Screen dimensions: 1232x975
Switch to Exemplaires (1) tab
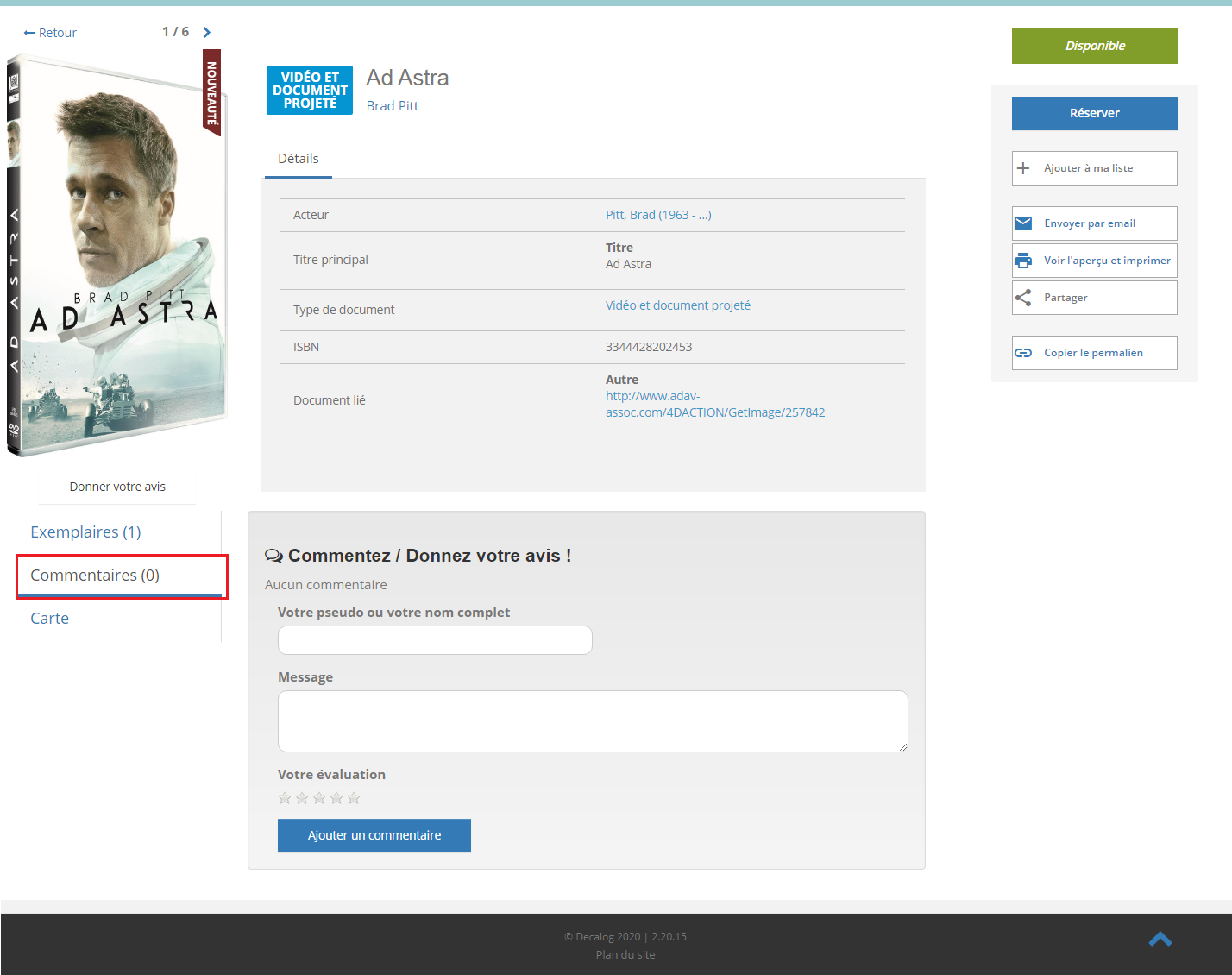point(85,532)
